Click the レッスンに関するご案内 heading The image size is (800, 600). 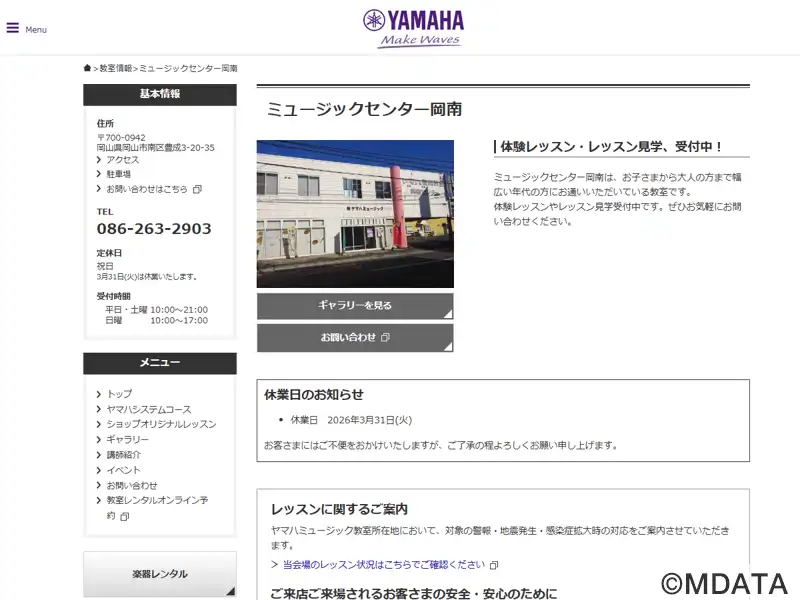pyautogui.click(x=339, y=509)
